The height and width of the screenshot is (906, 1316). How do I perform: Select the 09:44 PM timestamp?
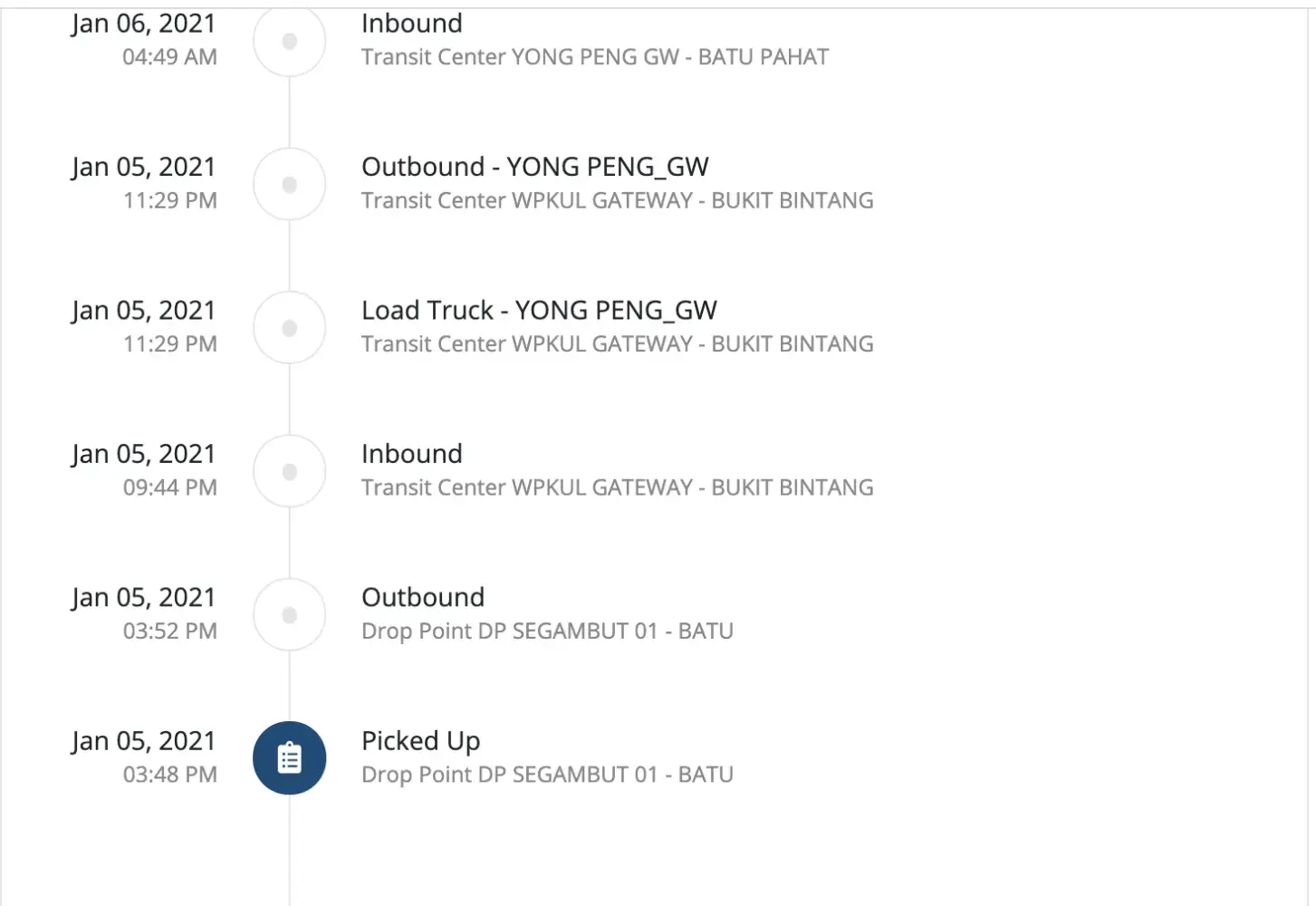coord(169,487)
